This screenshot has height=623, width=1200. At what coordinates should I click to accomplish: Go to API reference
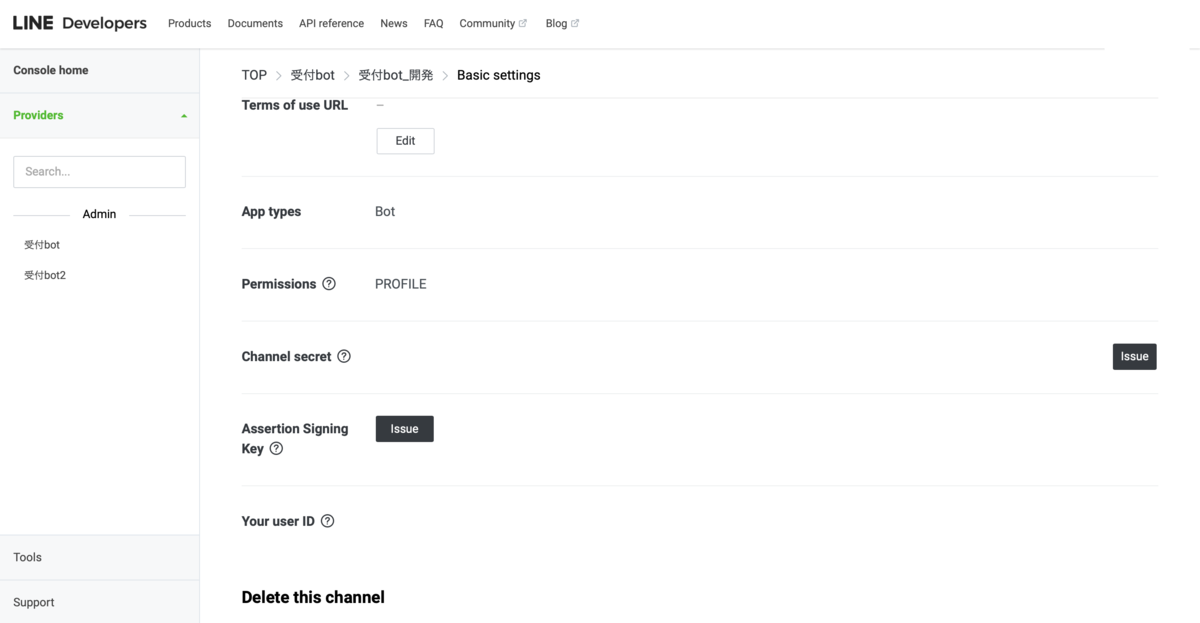331,23
